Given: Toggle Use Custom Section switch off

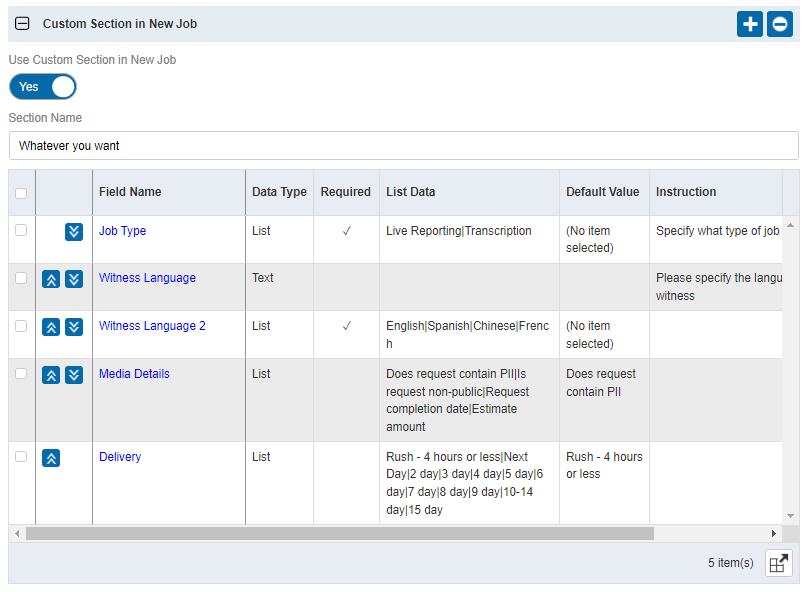Looking at the screenshot, I should (43, 87).
